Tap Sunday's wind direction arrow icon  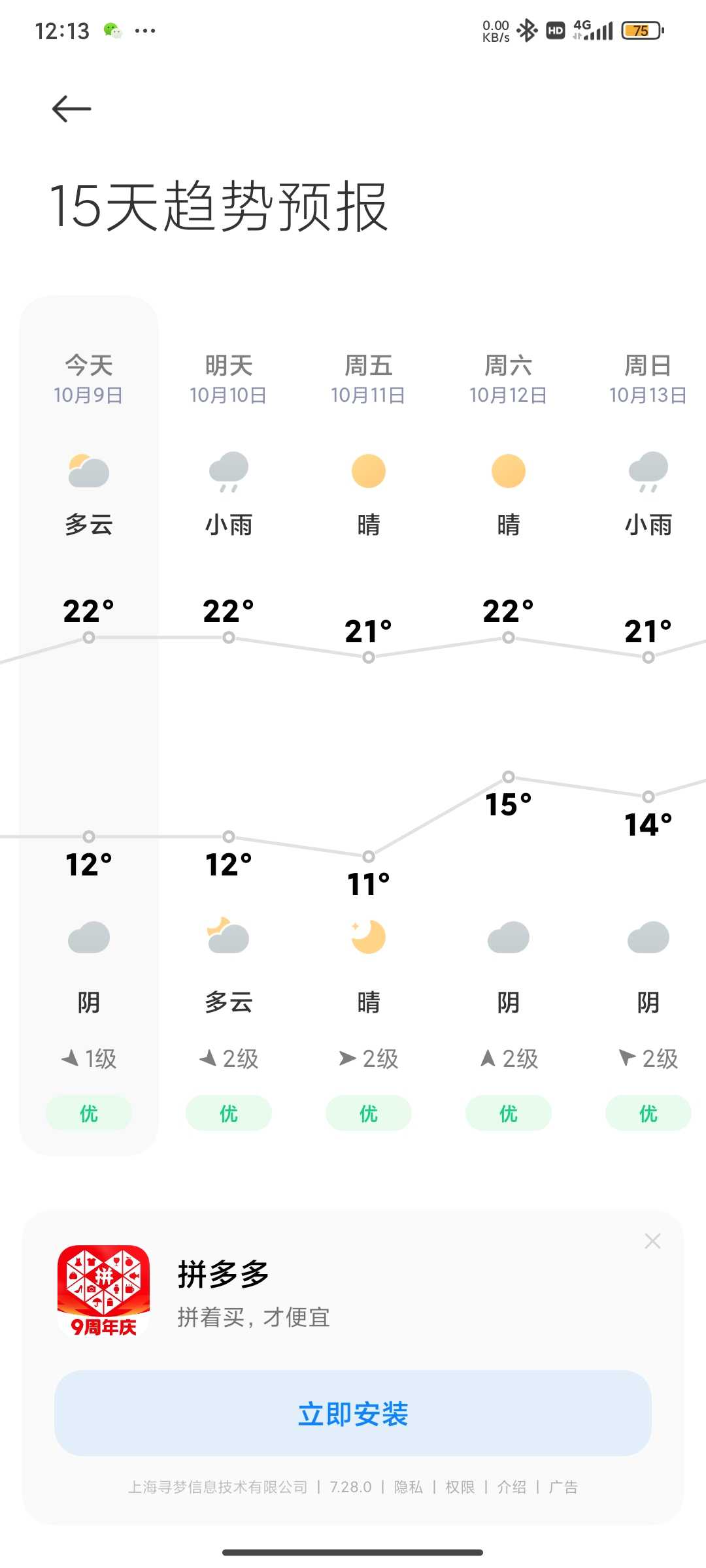[x=627, y=1057]
